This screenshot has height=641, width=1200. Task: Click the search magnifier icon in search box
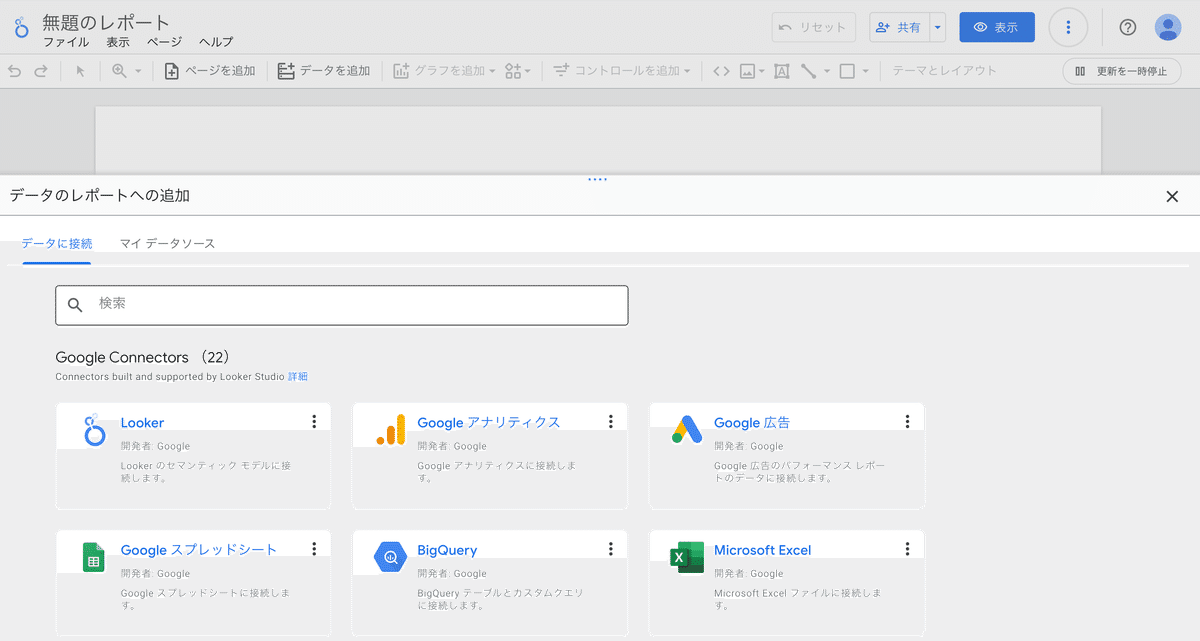(x=75, y=305)
